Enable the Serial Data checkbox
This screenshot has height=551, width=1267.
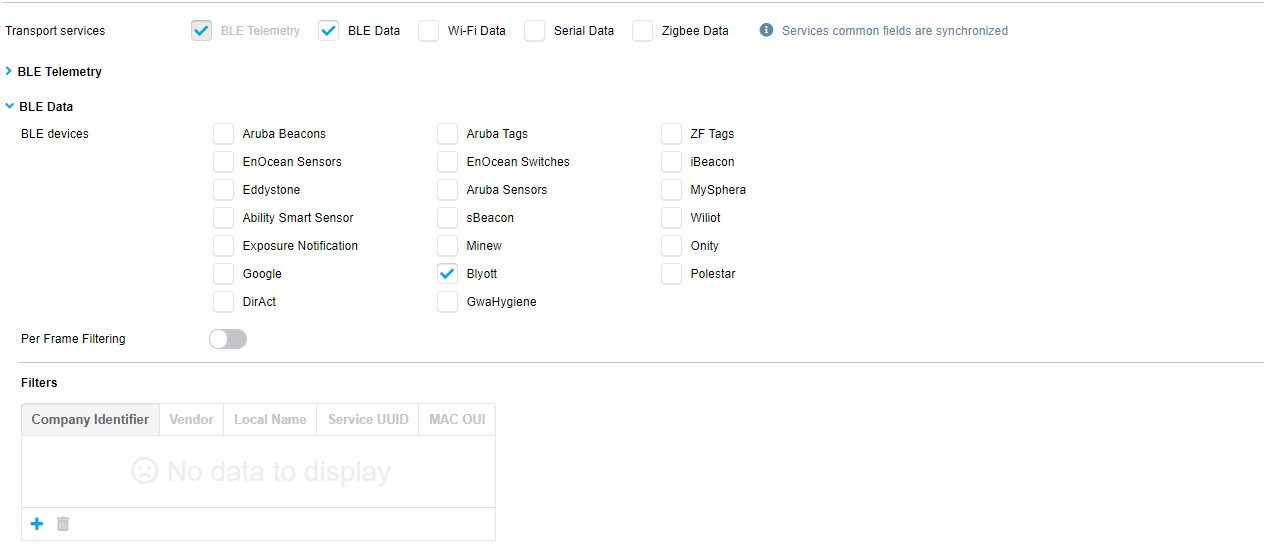point(535,31)
